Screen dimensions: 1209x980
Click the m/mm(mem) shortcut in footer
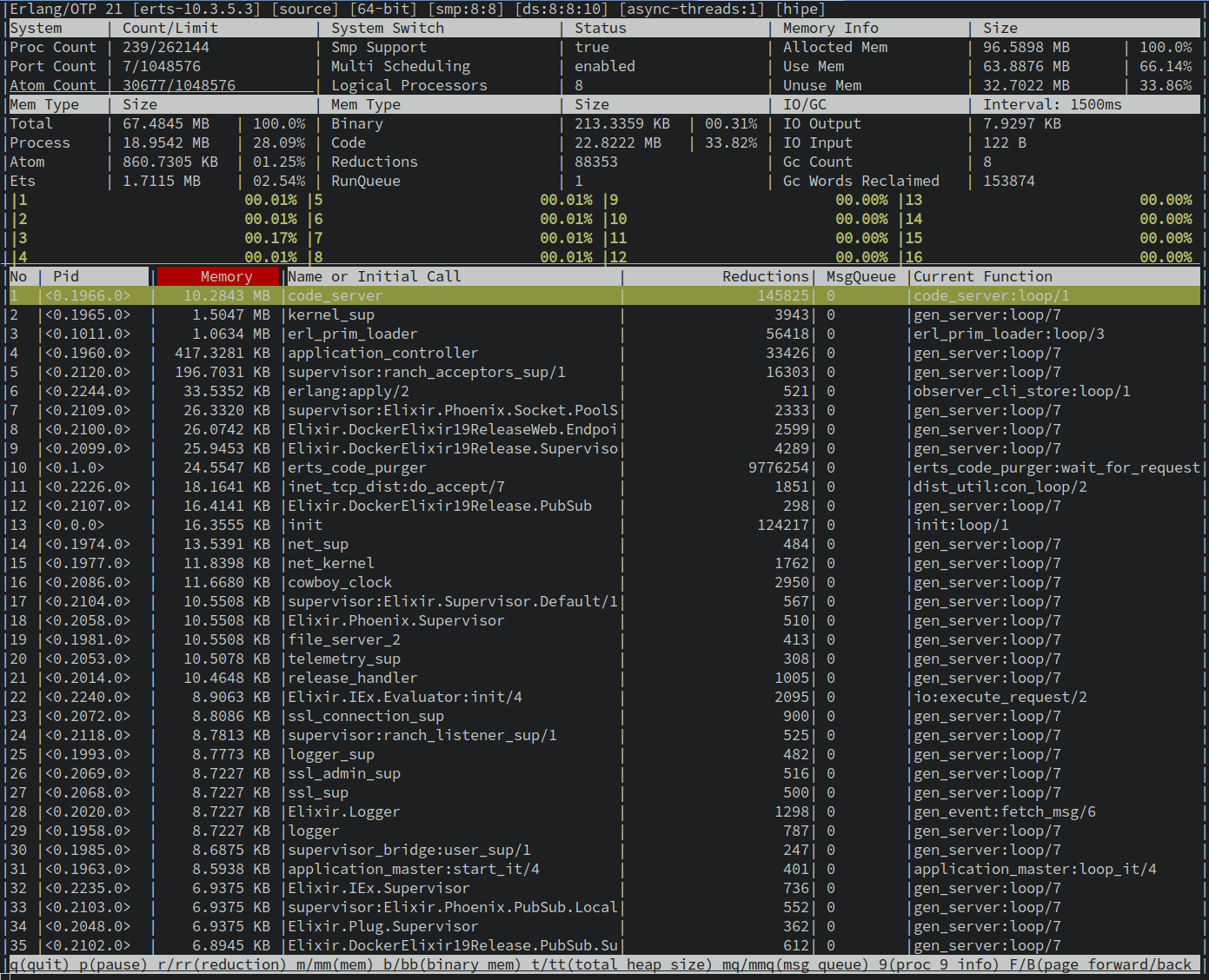[335, 964]
